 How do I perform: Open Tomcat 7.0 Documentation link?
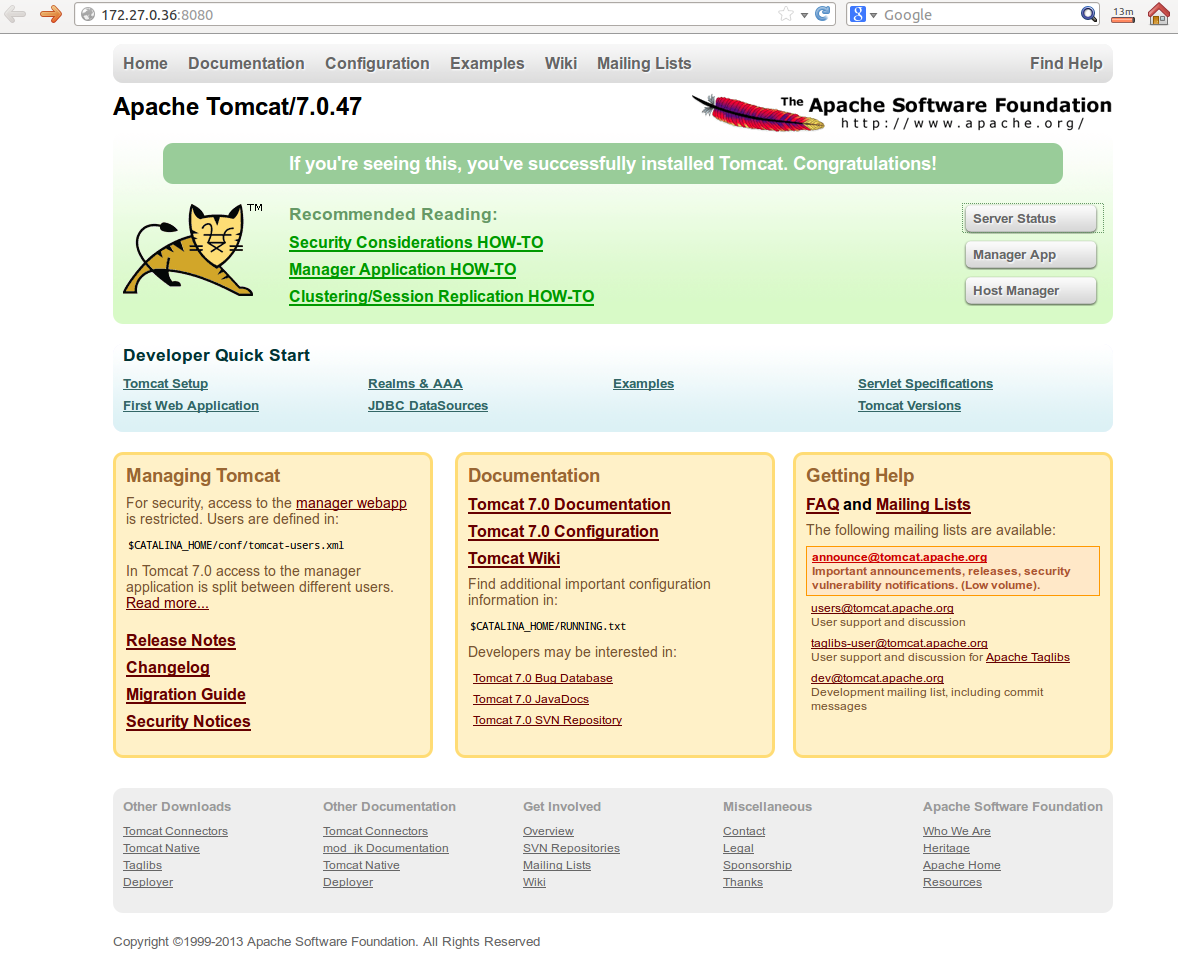[569, 505]
